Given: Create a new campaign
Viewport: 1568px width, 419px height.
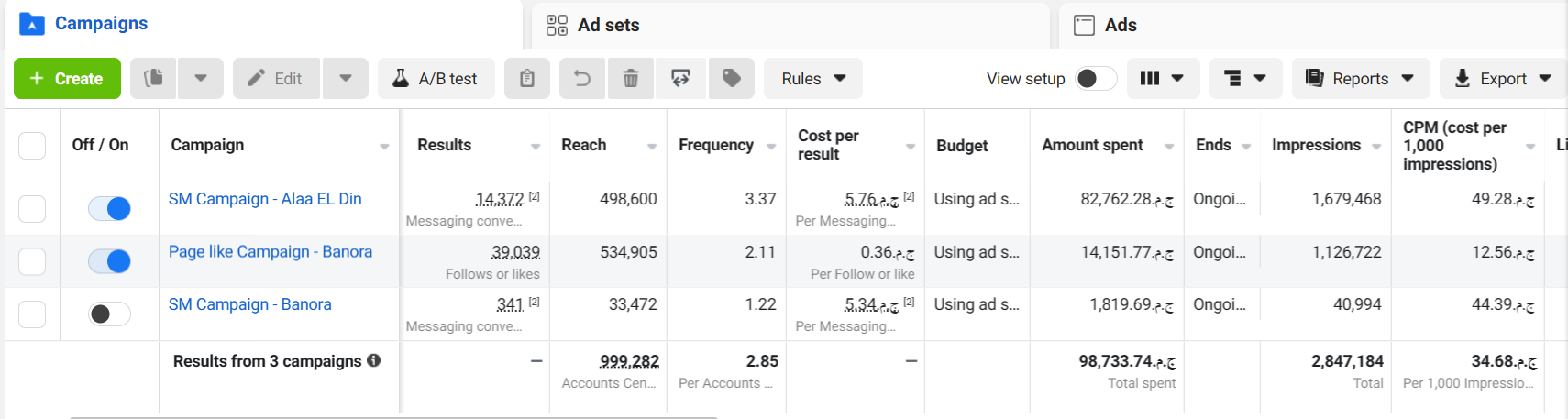Looking at the screenshot, I should coord(67,79).
